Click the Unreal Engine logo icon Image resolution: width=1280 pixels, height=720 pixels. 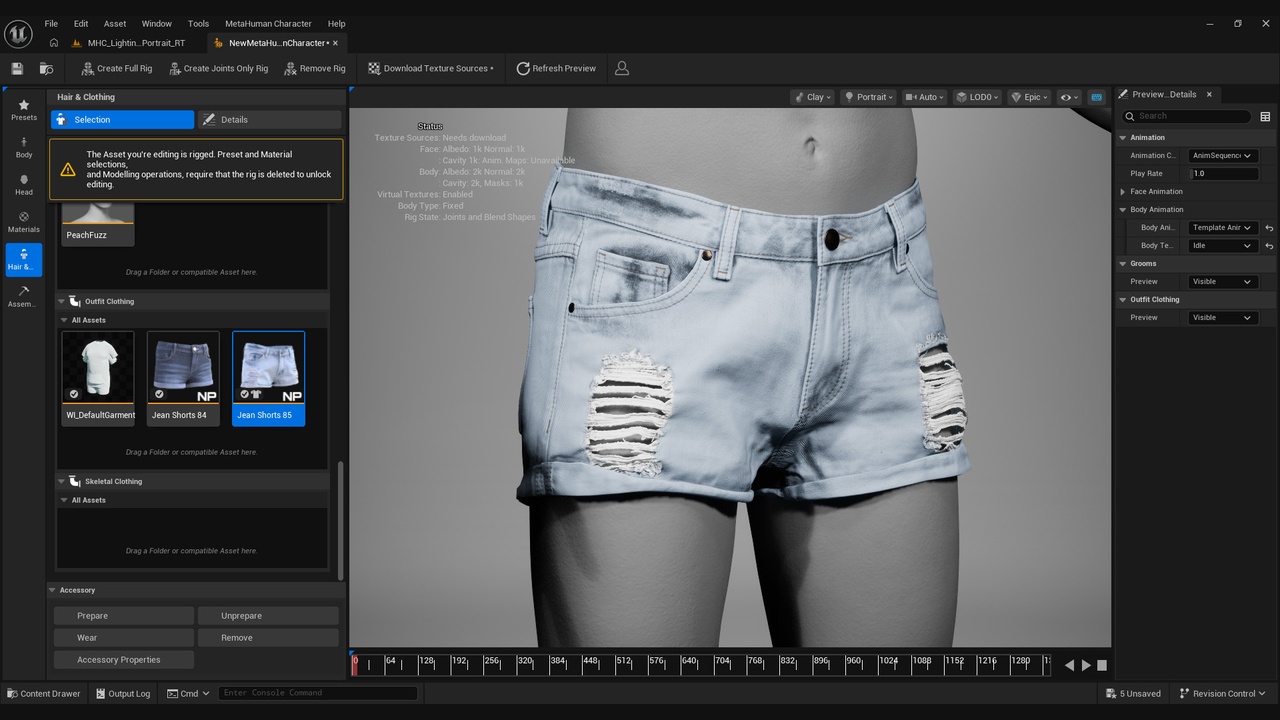tap(18, 33)
